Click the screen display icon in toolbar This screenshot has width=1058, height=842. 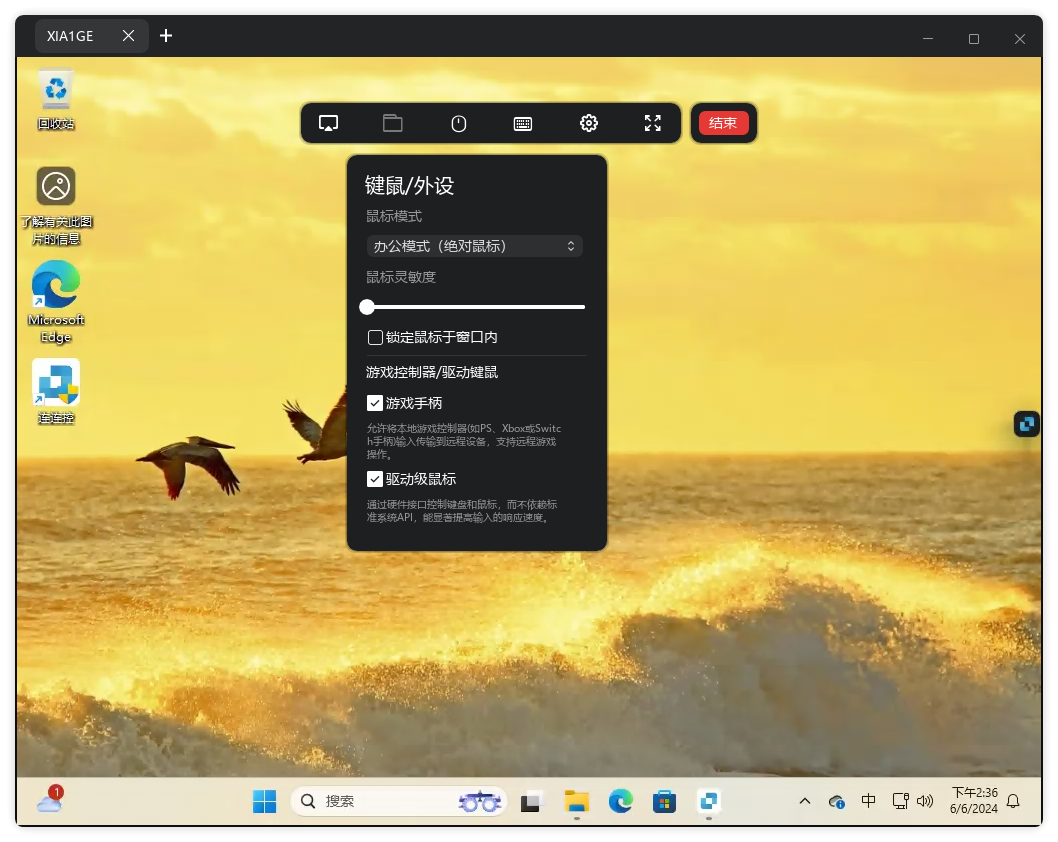coord(328,123)
